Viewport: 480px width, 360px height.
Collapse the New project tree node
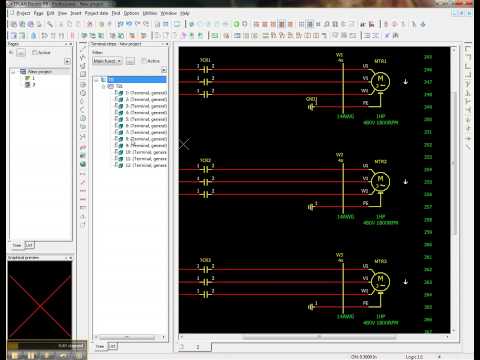point(13,71)
